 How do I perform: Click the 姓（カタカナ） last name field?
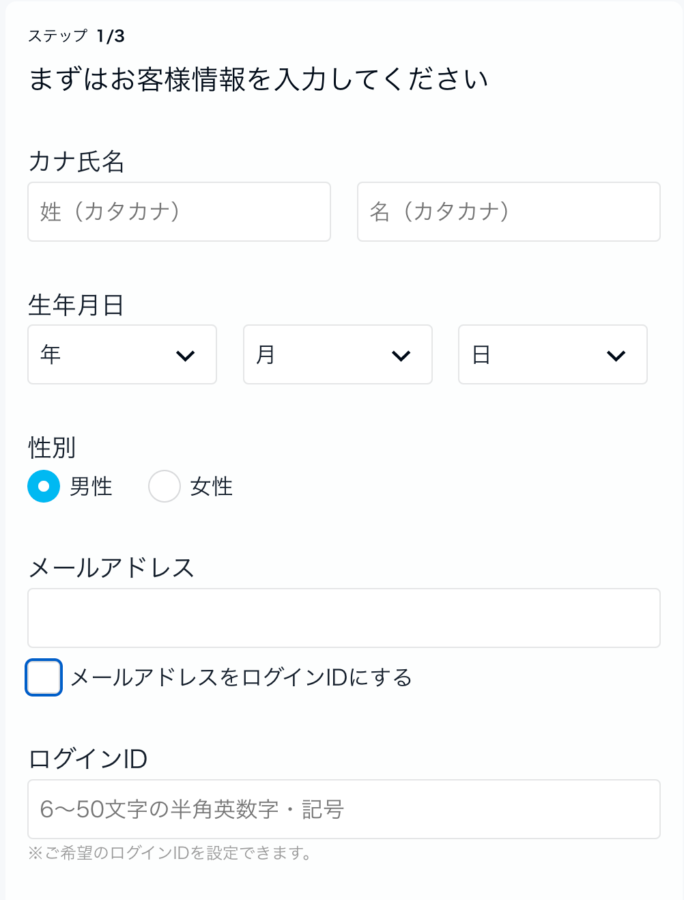point(179,212)
